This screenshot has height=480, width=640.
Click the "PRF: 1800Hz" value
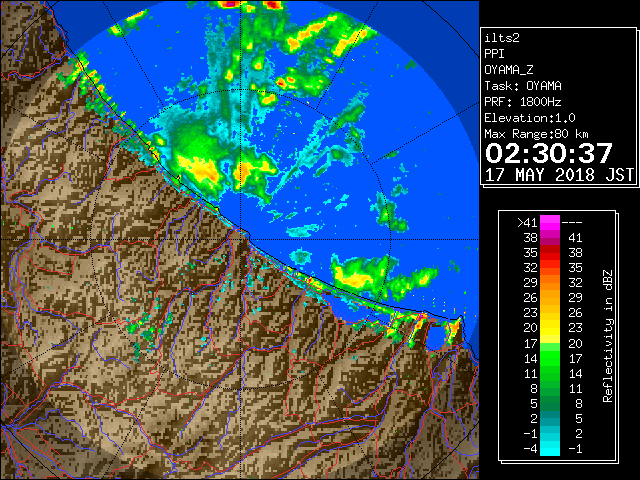coord(523,102)
